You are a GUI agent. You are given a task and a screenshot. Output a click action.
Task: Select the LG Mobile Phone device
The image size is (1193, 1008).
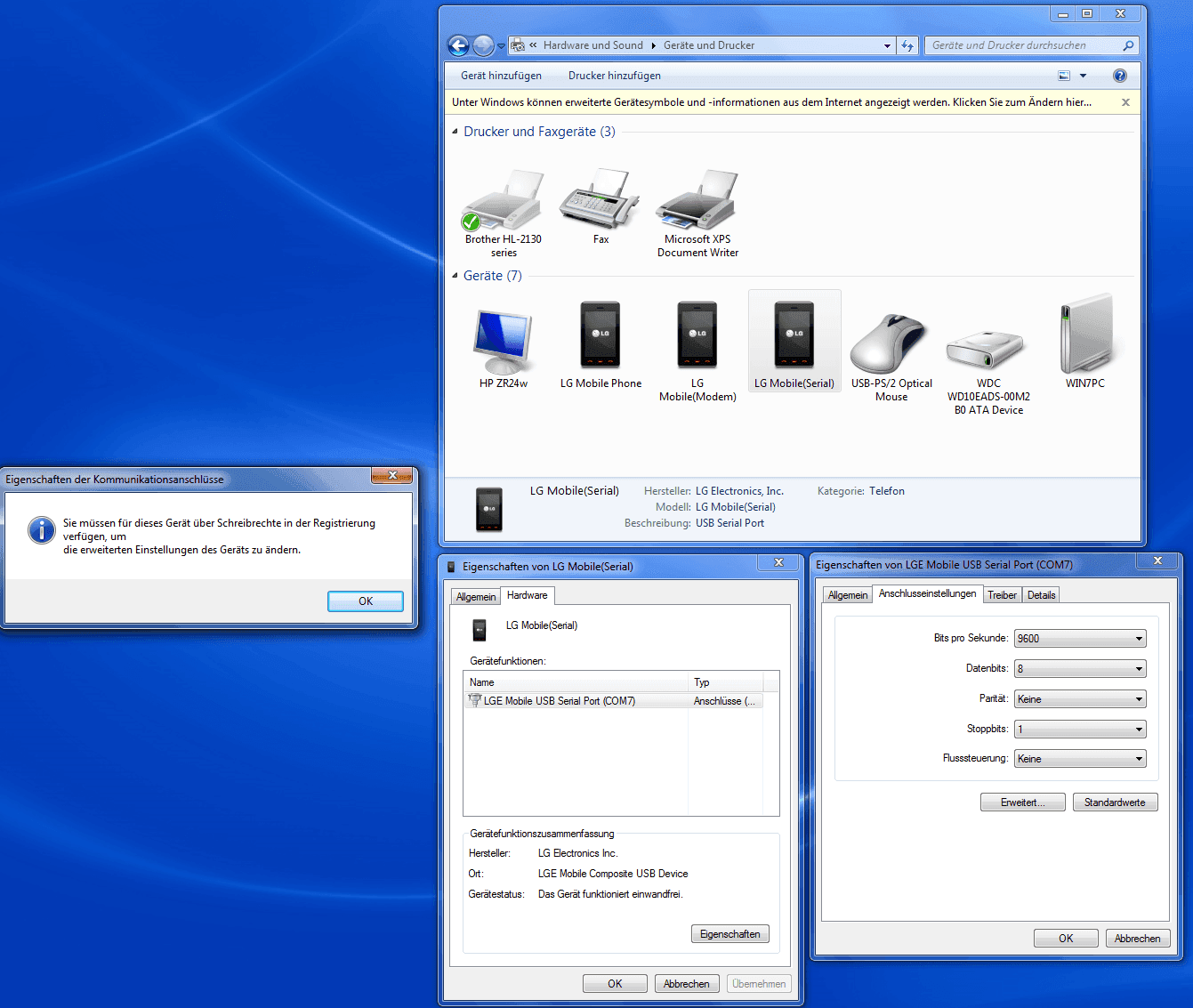pyautogui.click(x=601, y=344)
